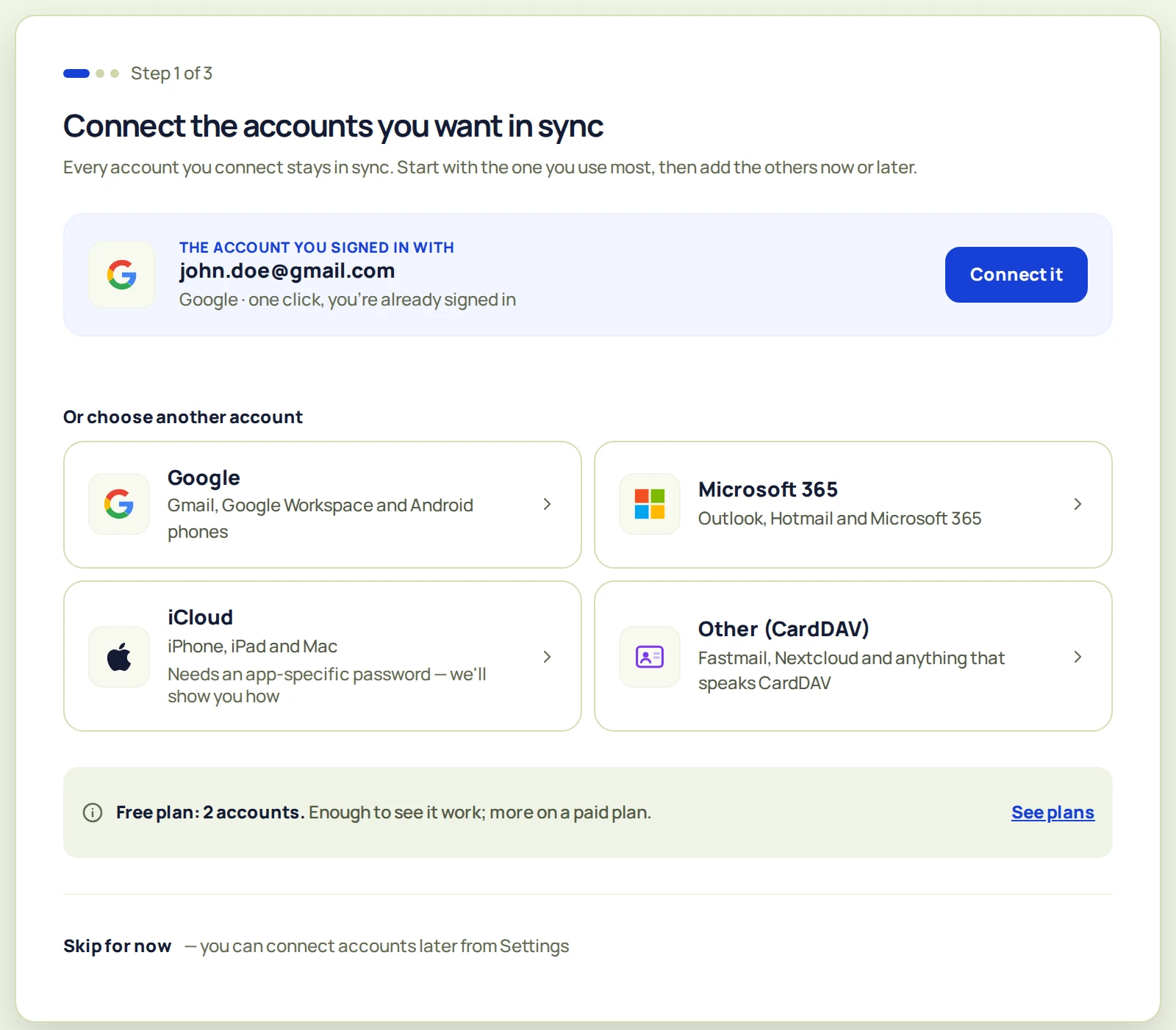Click the "Free plan: 2 accounts." text
Image resolution: width=1176 pixels, height=1030 pixels.
210,813
